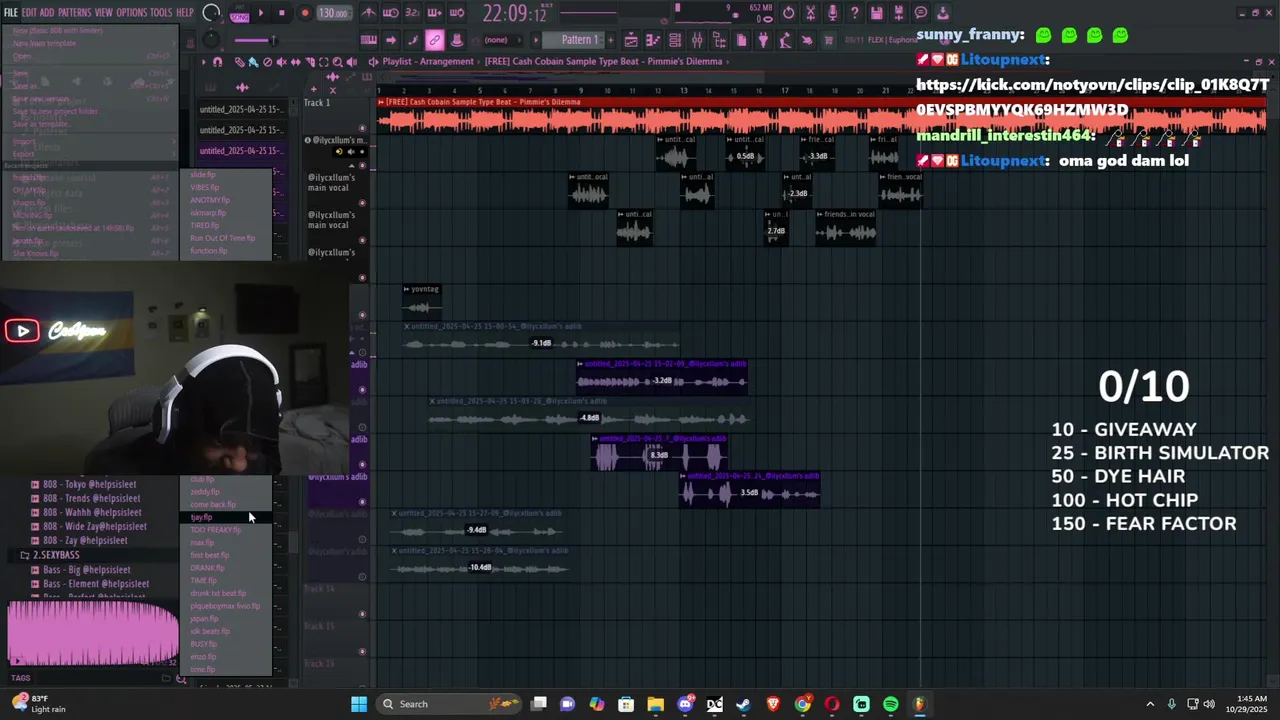
Task: Click the browser search magnifier icon
Action: (181, 679)
